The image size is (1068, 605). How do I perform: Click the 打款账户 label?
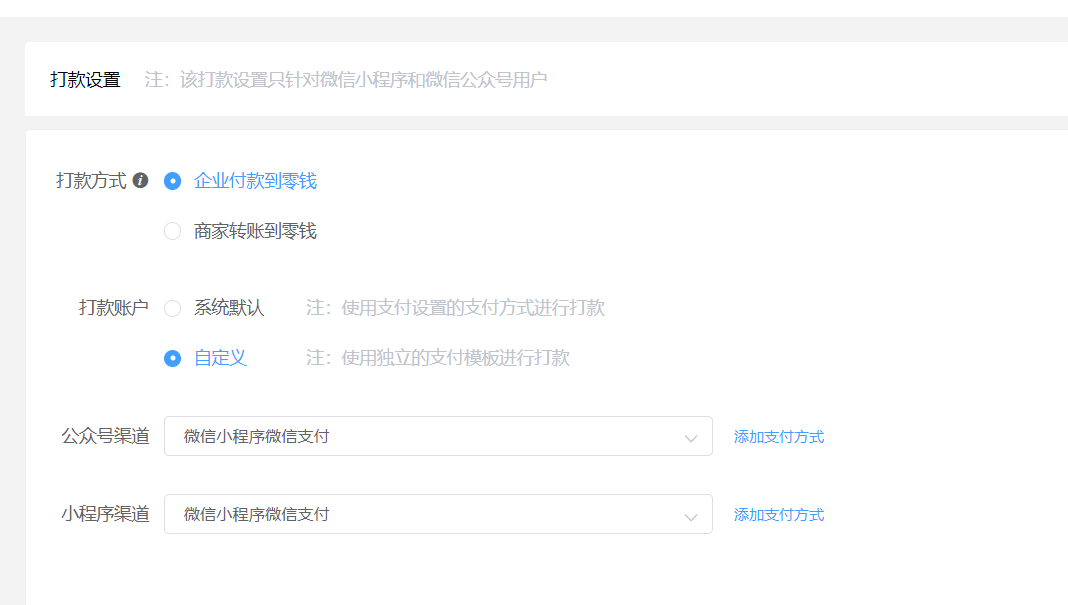point(114,308)
